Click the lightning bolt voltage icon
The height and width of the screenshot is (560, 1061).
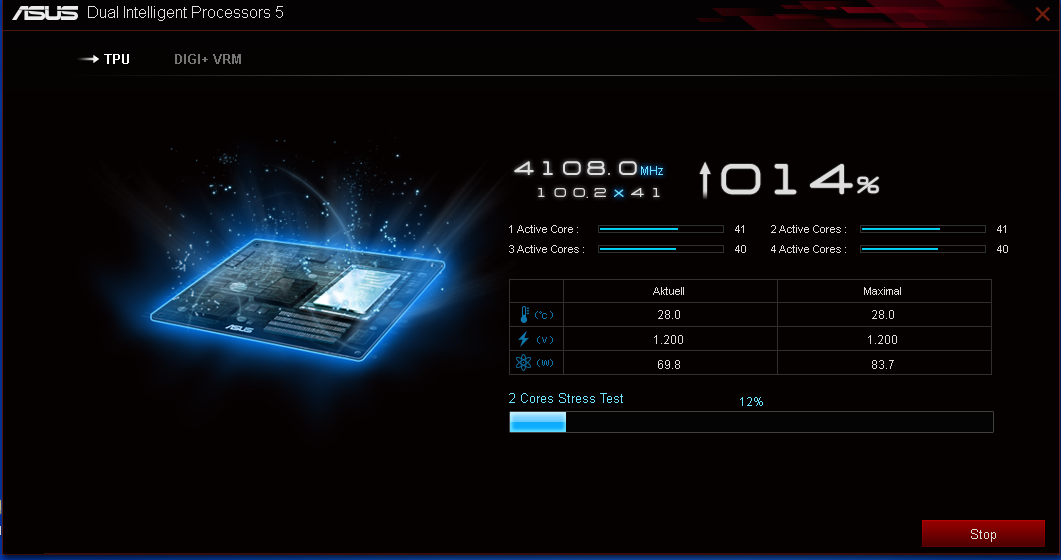(523, 339)
